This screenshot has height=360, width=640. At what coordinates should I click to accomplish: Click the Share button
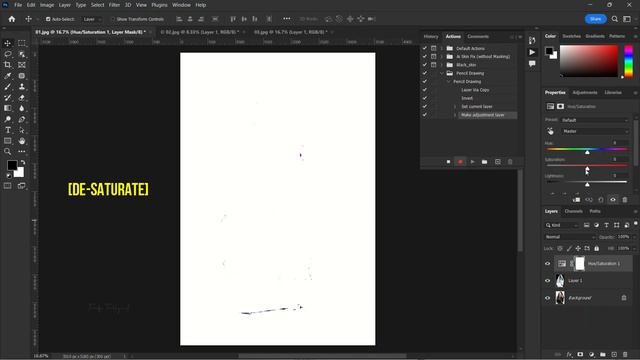[596, 19]
